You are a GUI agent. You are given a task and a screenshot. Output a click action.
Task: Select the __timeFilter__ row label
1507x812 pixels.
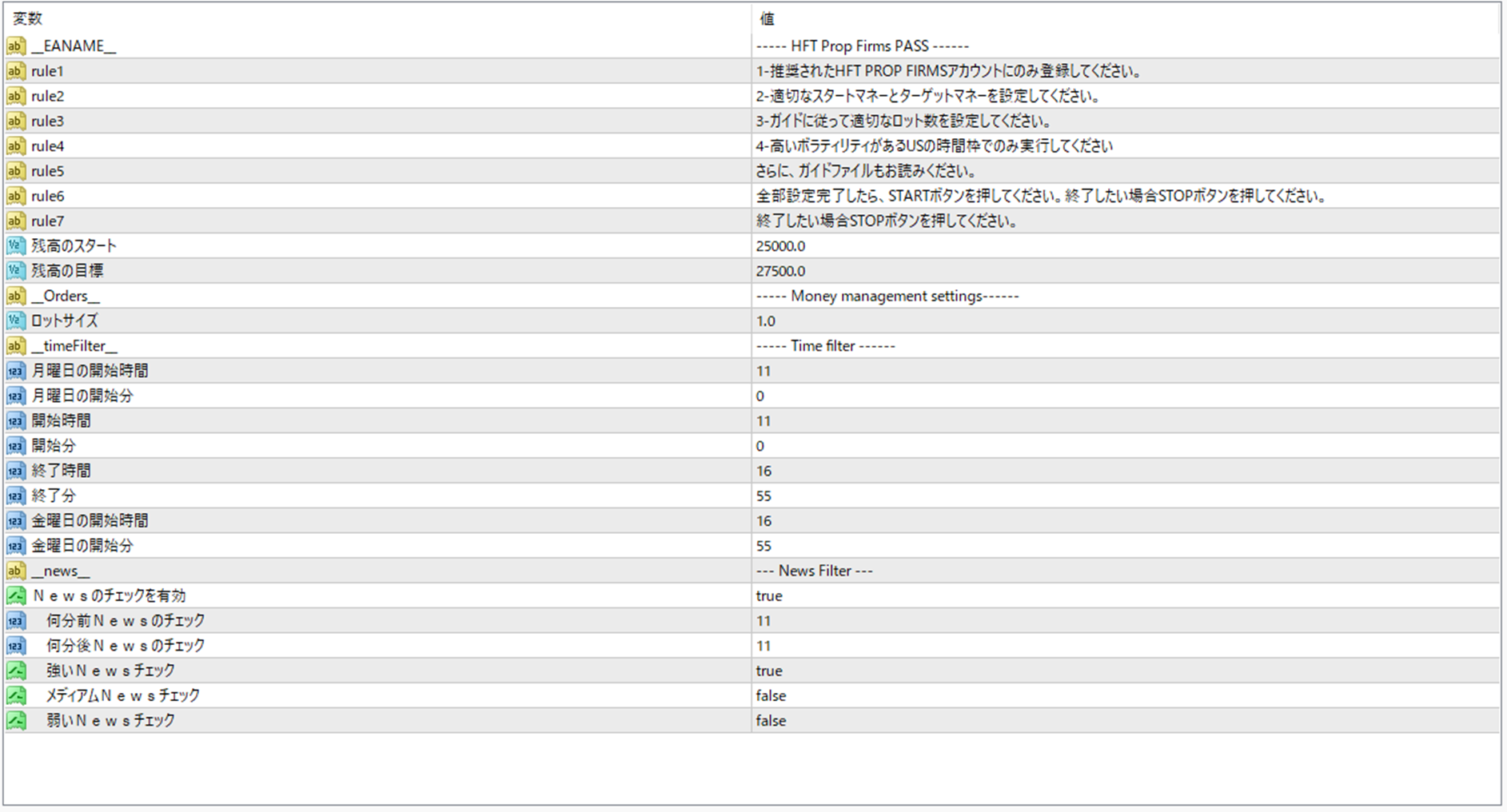(74, 346)
